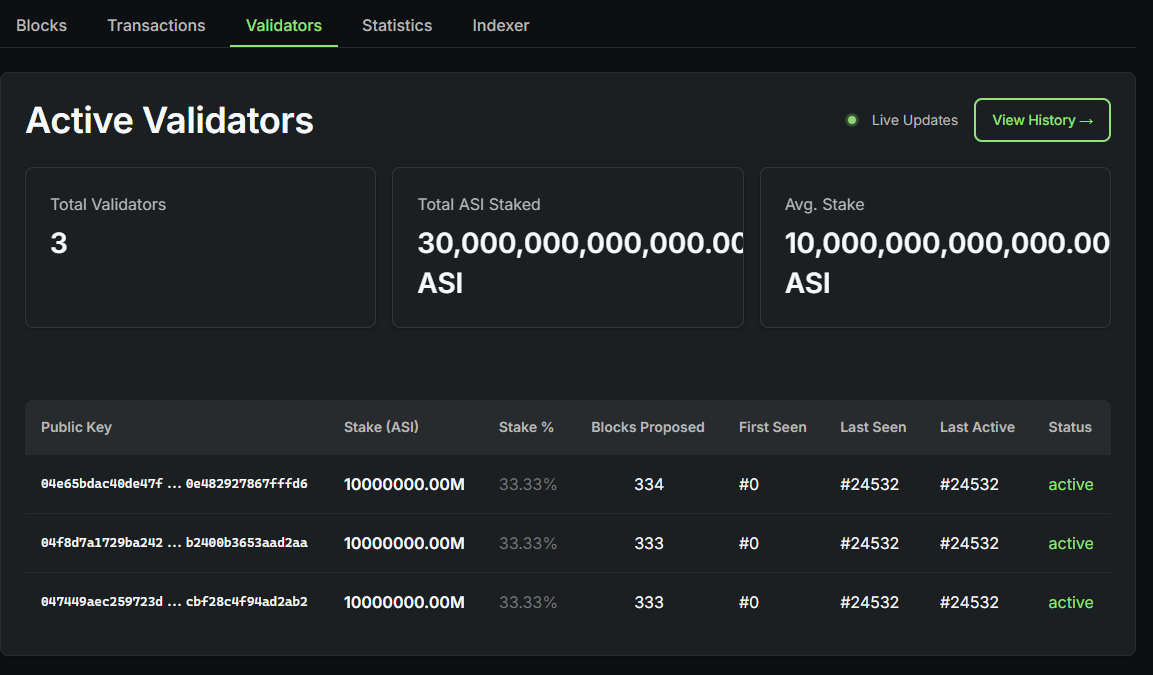The height and width of the screenshot is (675, 1153).
Task: Select validator public key starting 04f8d7a1729ba242
Action: coord(172,543)
